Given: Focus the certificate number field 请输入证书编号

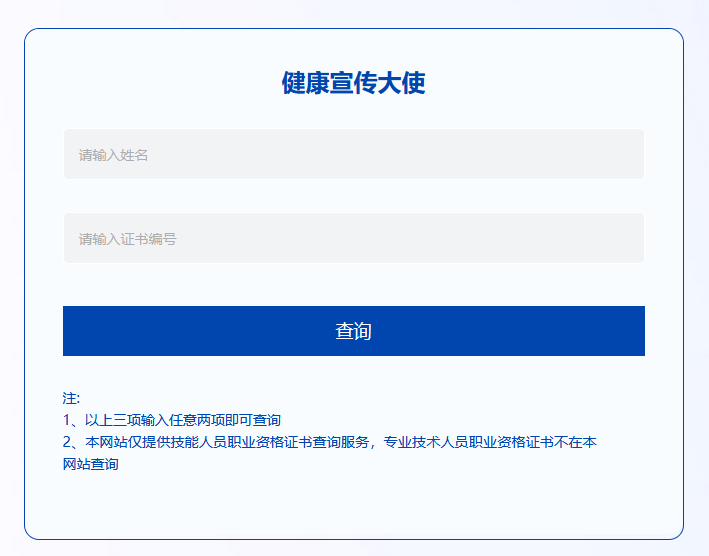Looking at the screenshot, I should [354, 238].
